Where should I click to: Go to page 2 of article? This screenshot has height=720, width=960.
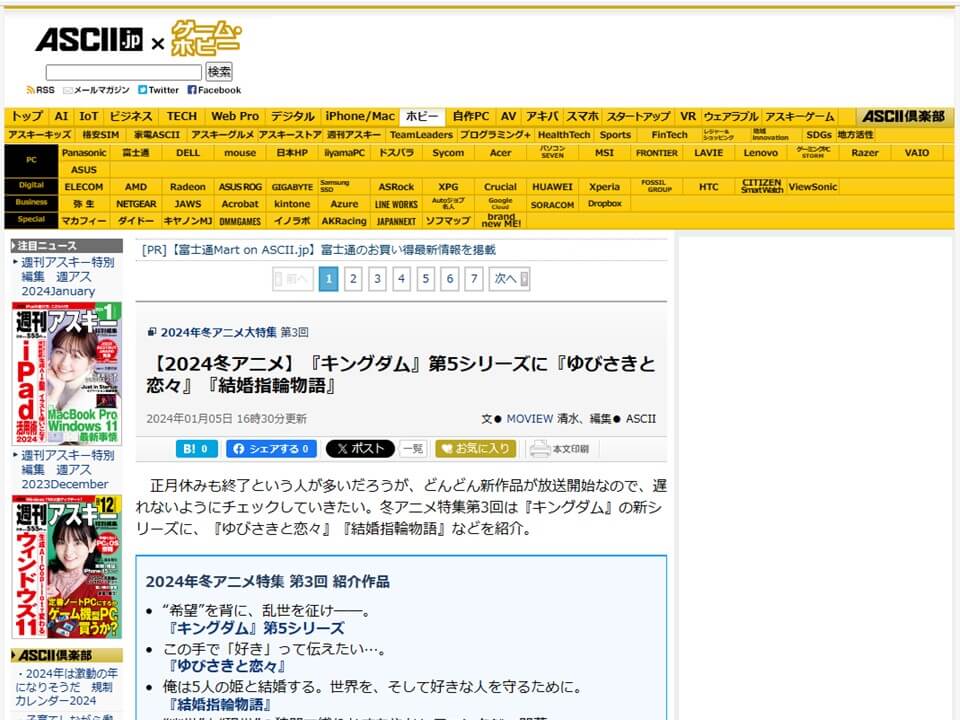pyautogui.click(x=353, y=279)
